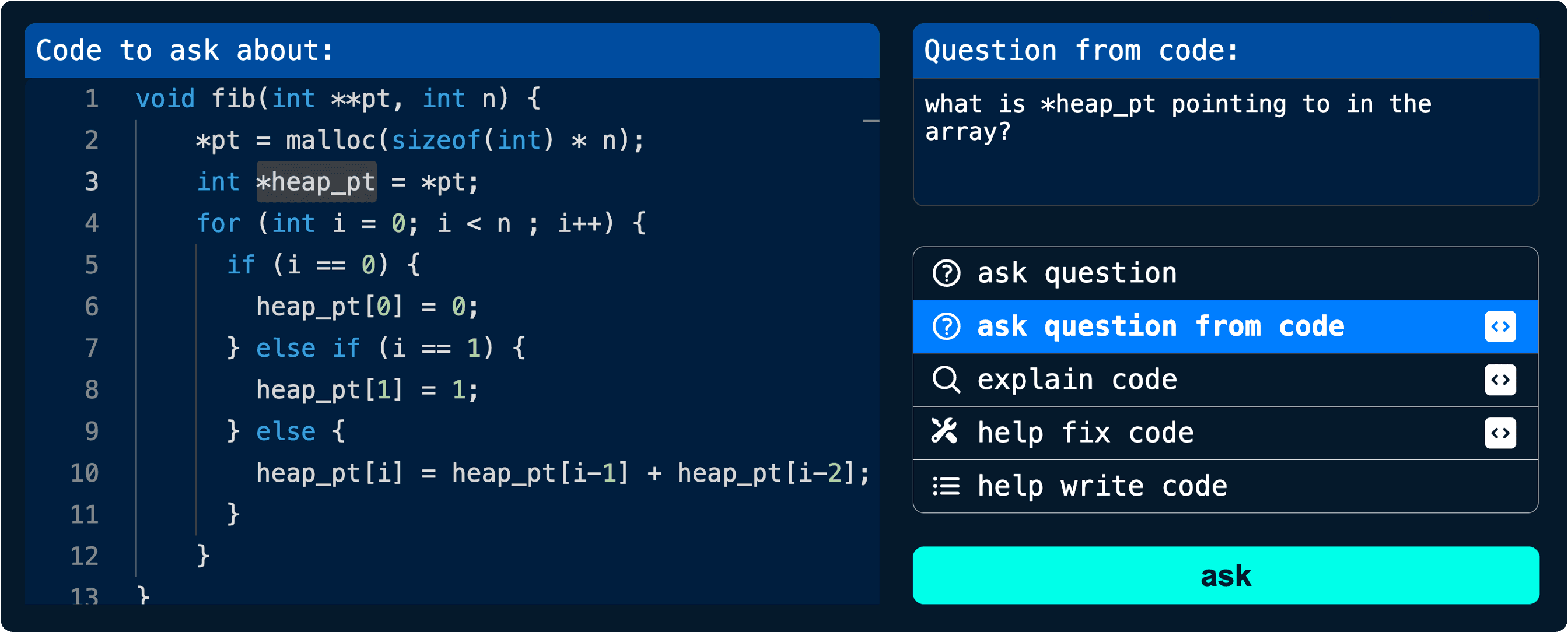Select the magnifier icon for explain code
Viewport: 1568px width, 632px height.
947,380
